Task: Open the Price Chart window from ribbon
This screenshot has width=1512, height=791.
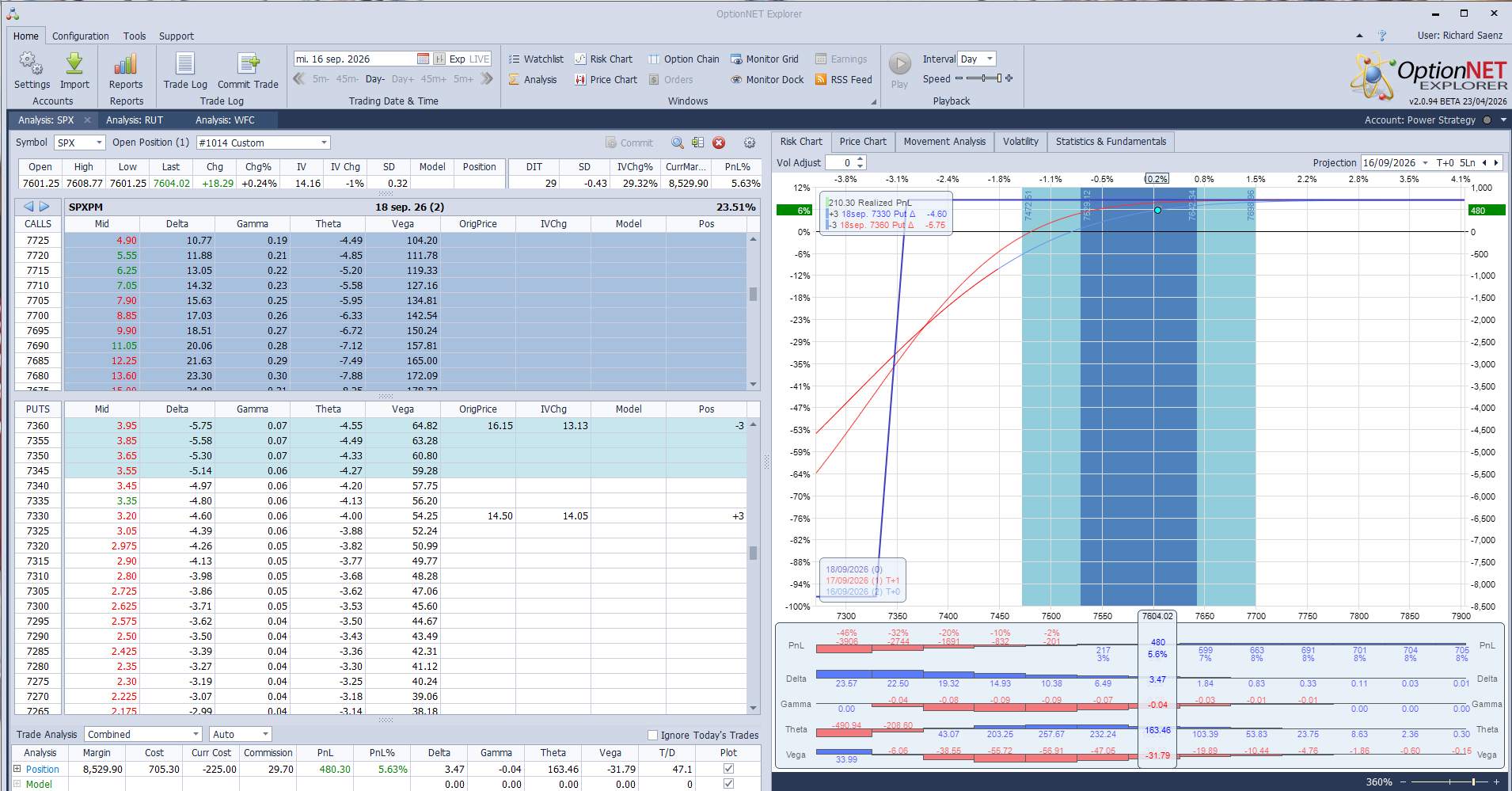Action: coord(606,79)
